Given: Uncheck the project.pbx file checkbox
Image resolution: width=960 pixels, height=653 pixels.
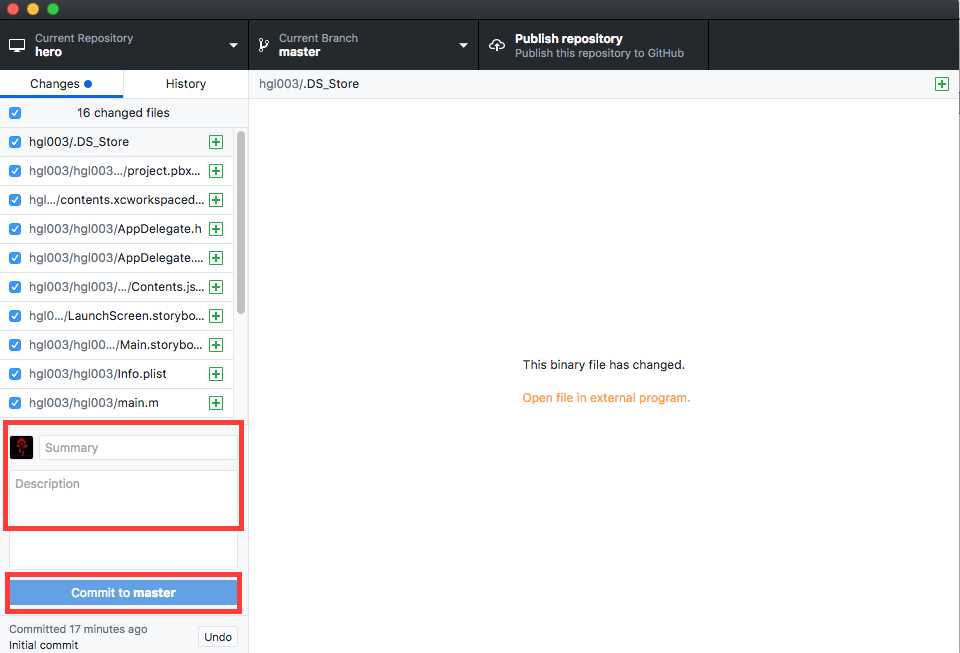Looking at the screenshot, I should 15,171.
